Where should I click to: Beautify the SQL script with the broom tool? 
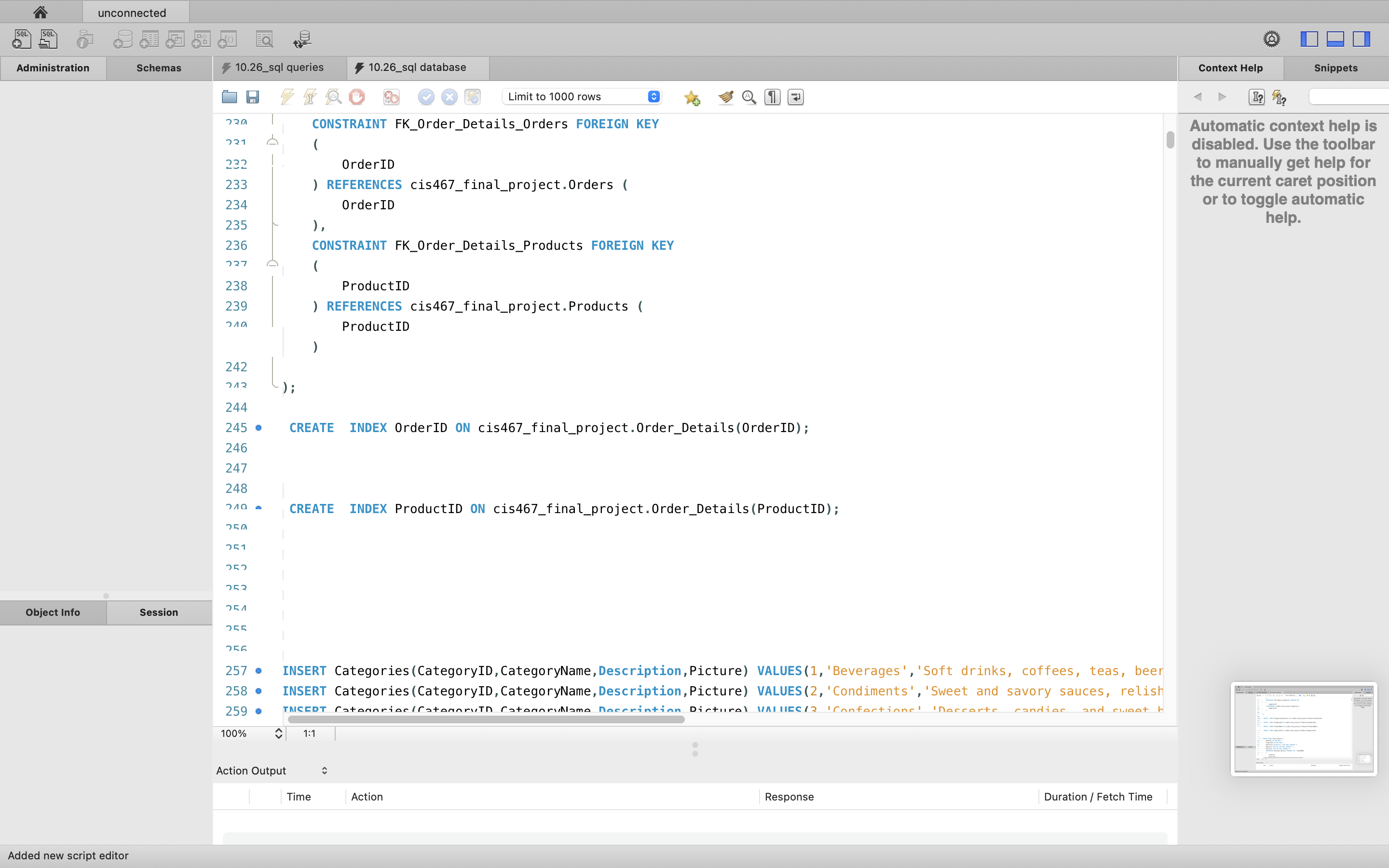point(725,96)
